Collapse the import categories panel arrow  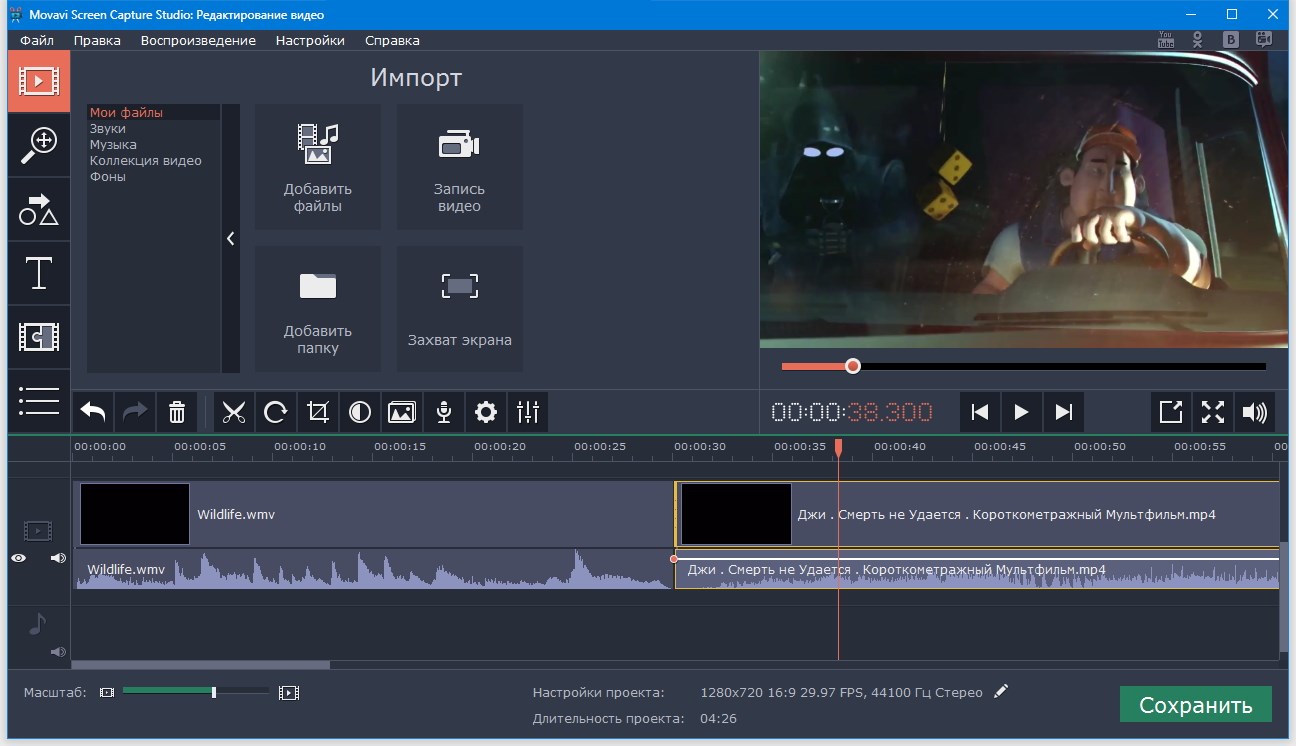click(x=231, y=238)
